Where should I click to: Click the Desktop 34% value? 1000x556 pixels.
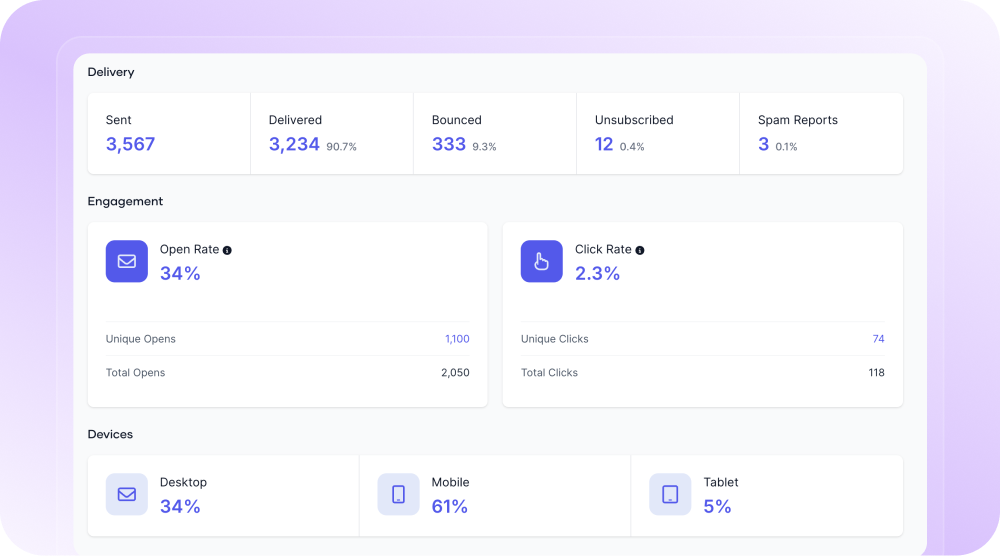(180, 506)
